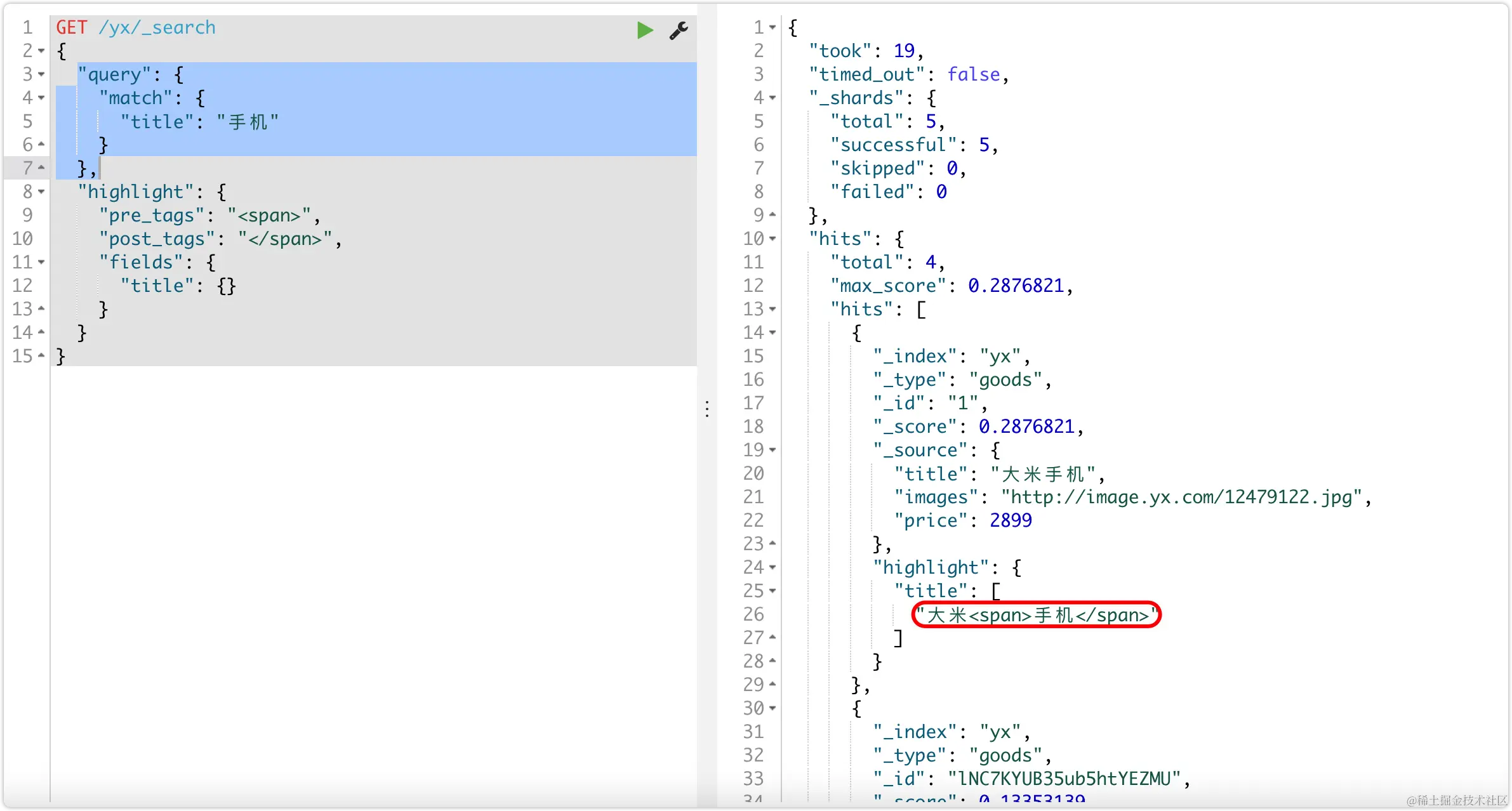Collapse the request "fields" block at line 11

[x=41, y=262]
